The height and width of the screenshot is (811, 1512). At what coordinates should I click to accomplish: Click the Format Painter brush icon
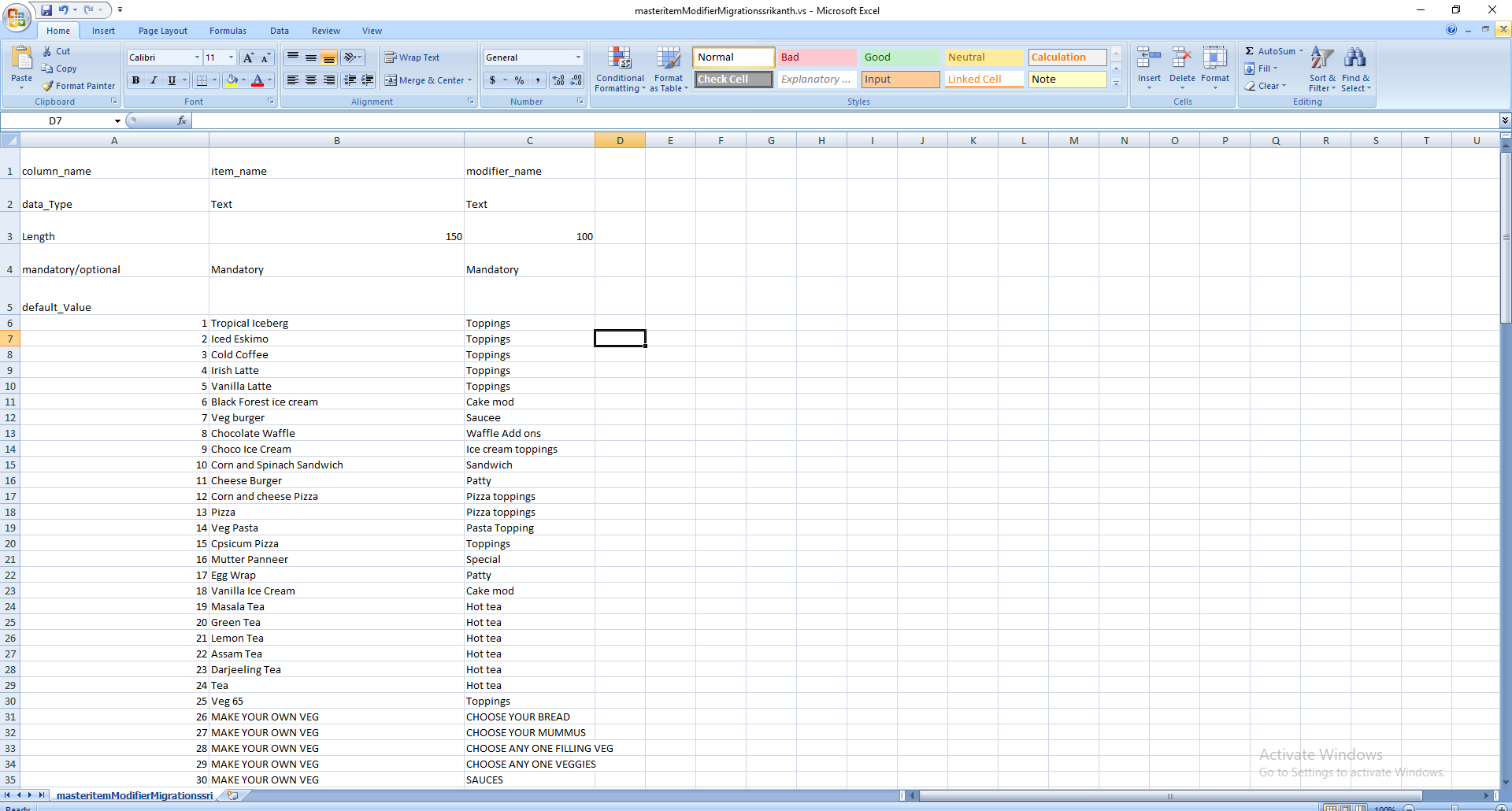click(x=48, y=86)
